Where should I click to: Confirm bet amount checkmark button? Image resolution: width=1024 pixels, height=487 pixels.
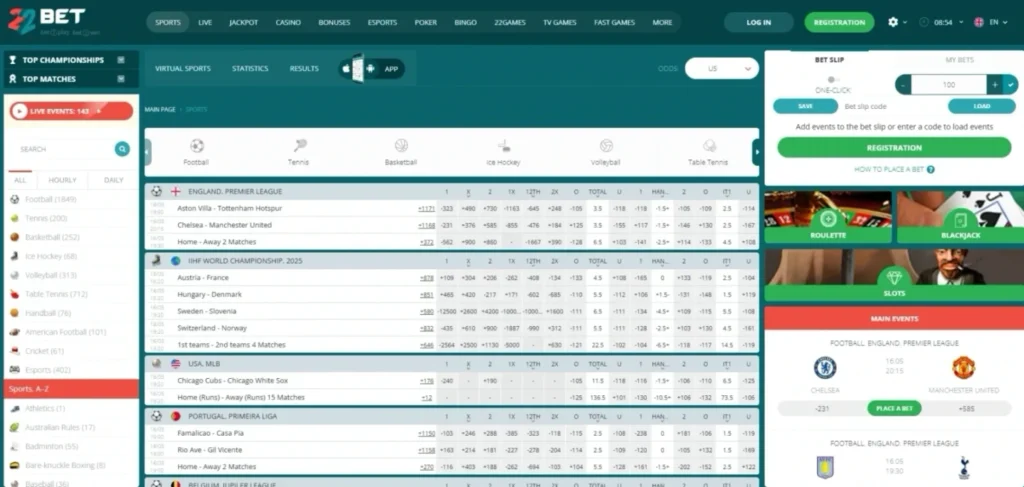1010,84
